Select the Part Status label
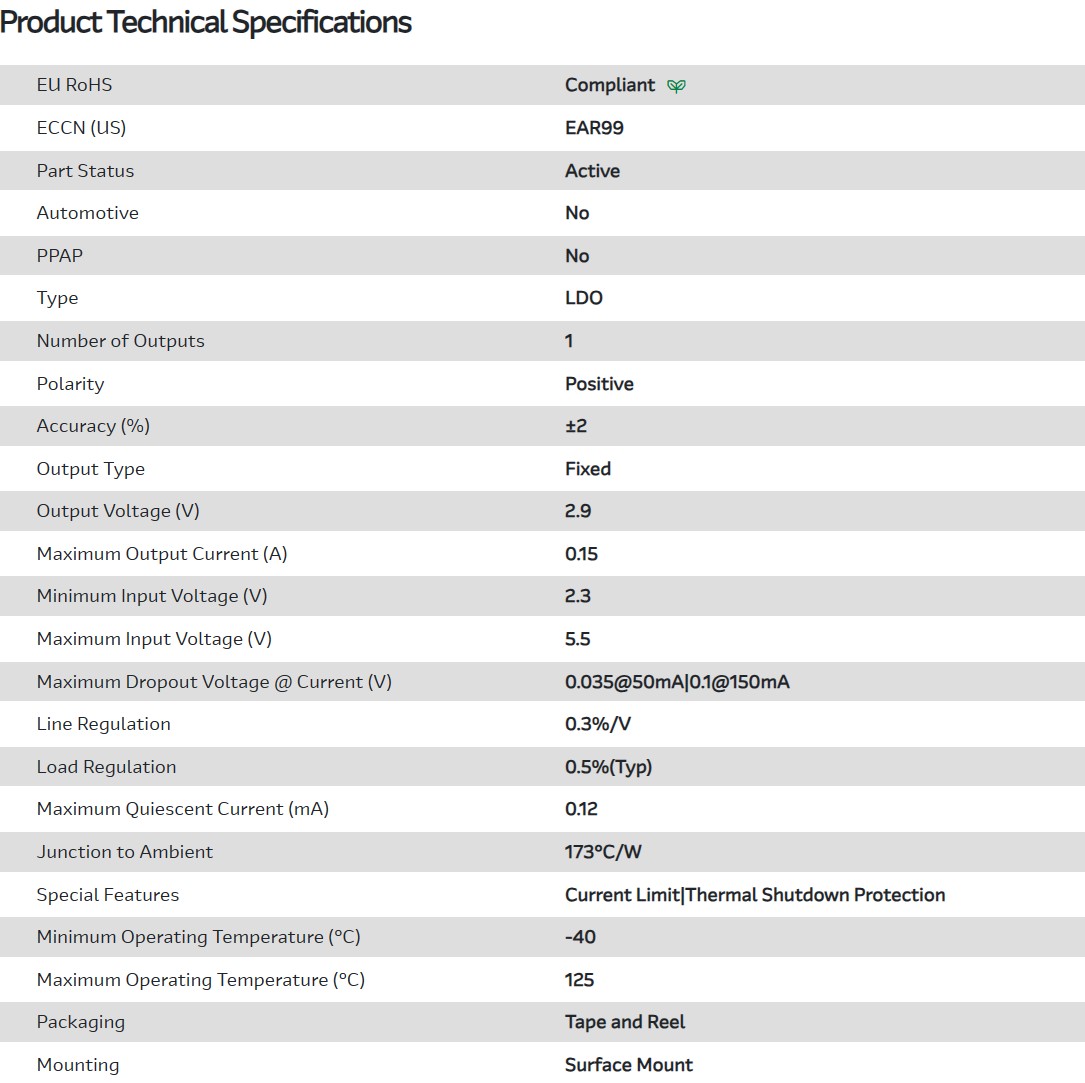This screenshot has height=1083, width=1085. (x=85, y=171)
